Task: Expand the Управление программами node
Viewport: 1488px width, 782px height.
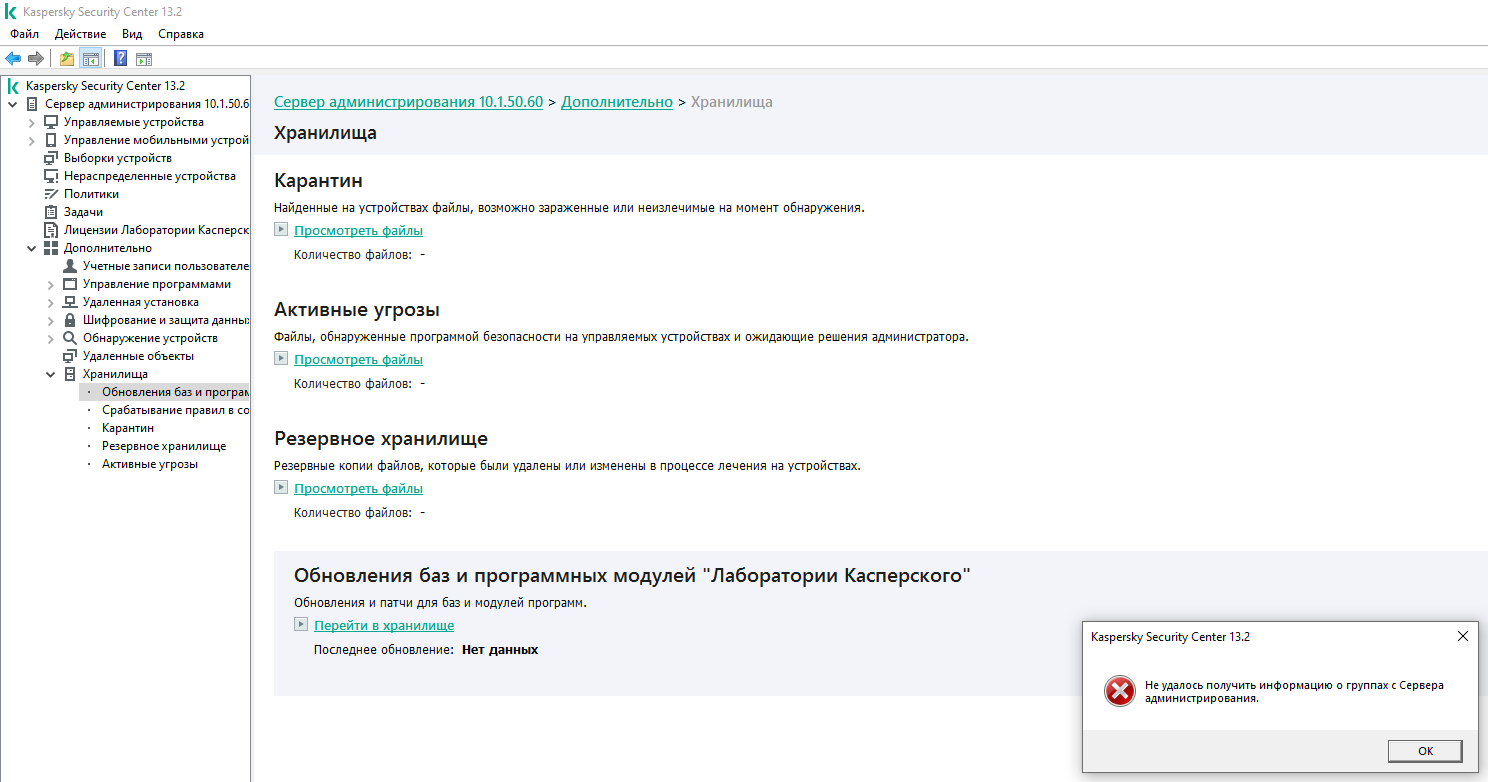Action: 50,284
